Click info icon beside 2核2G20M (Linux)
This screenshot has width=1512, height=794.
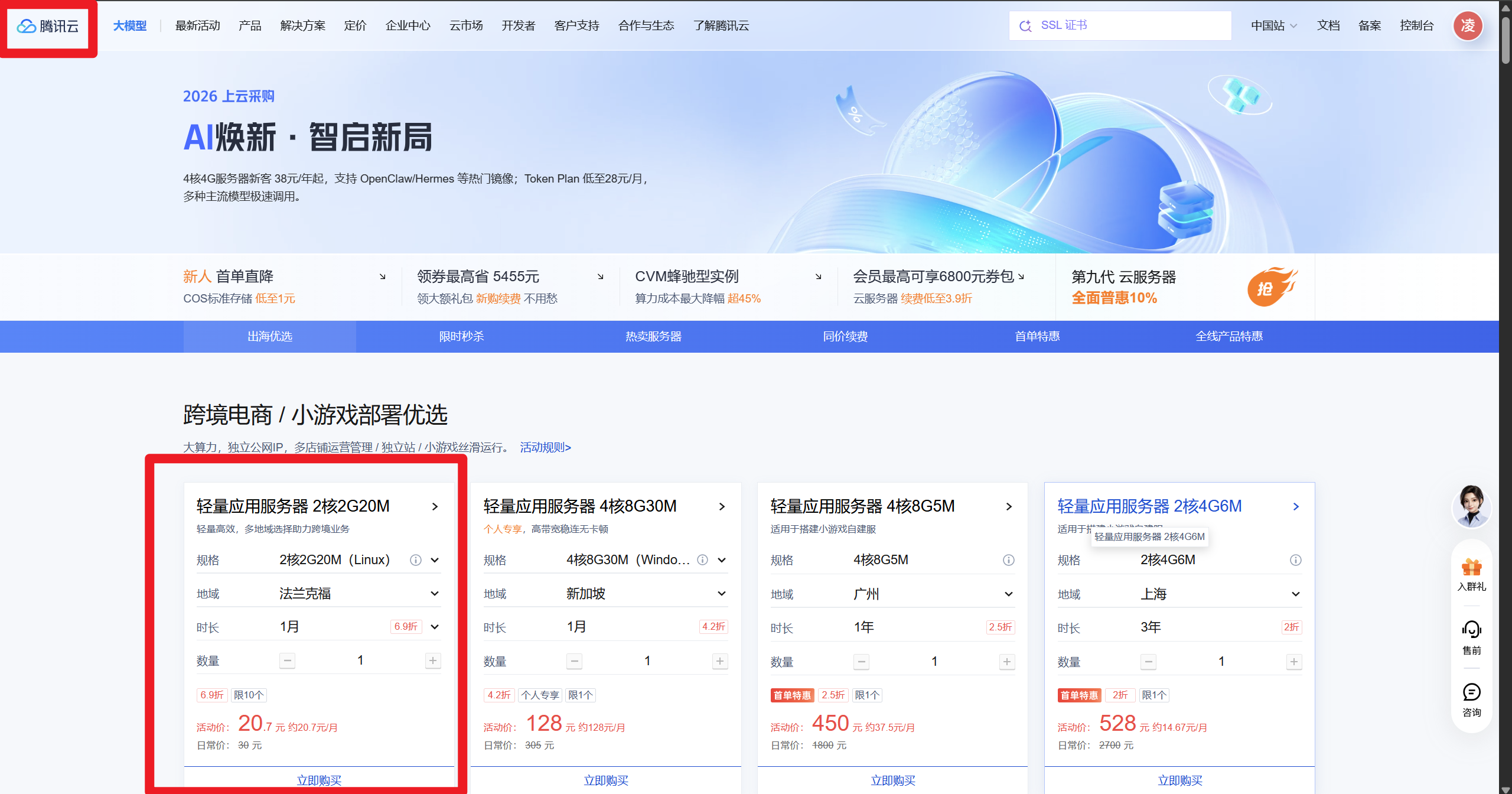(416, 560)
